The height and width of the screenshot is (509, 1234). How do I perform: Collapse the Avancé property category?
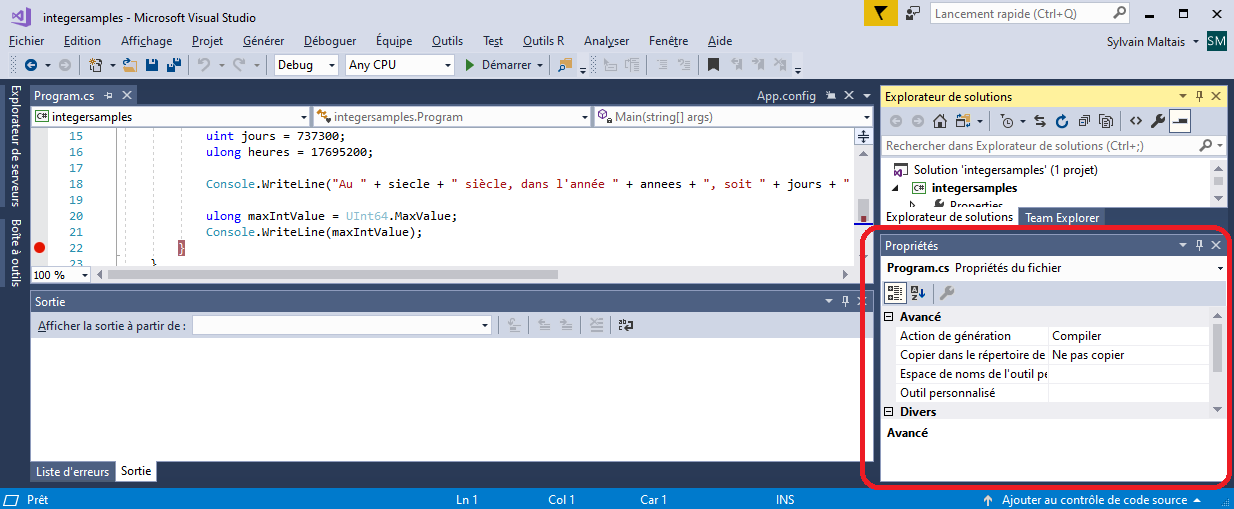(889, 317)
